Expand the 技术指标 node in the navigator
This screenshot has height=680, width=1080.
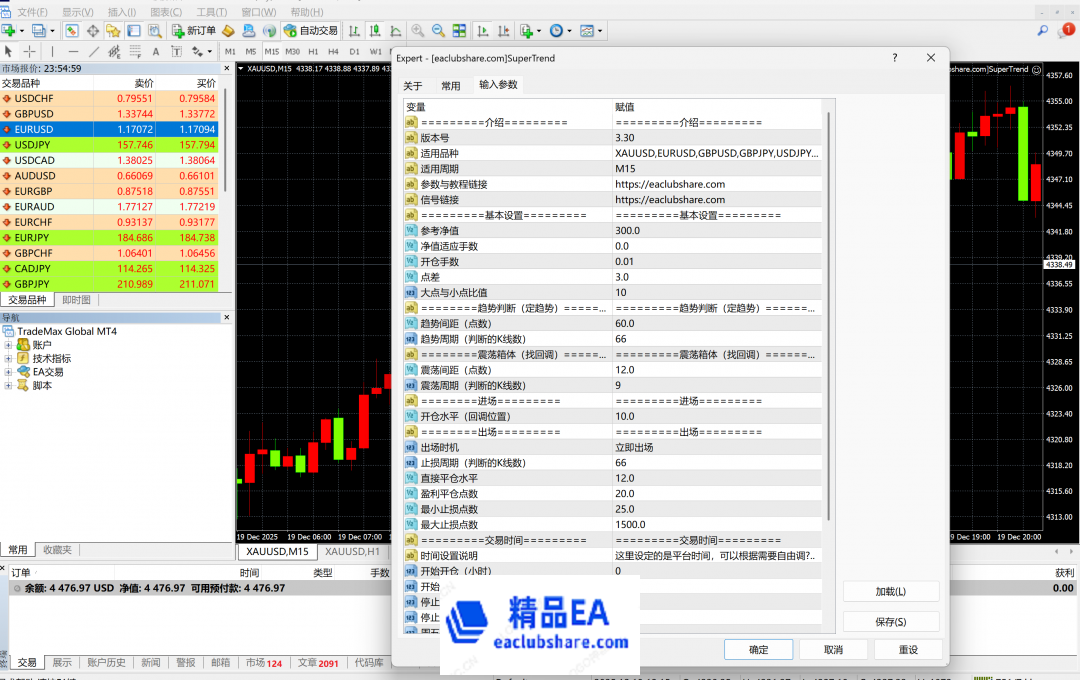point(9,358)
